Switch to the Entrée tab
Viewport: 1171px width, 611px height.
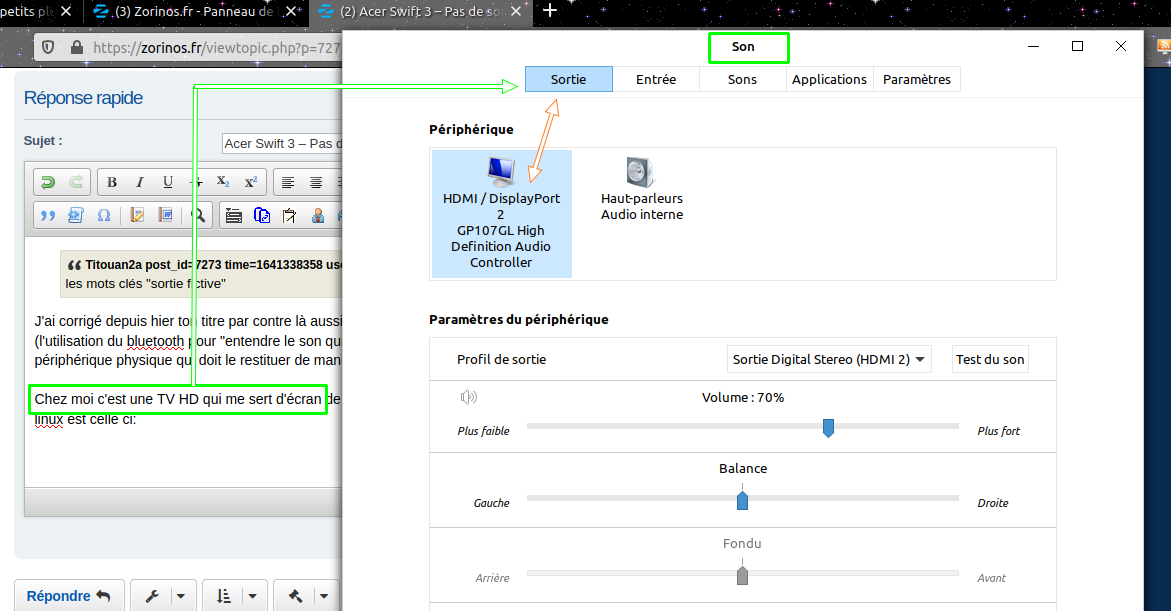pos(656,79)
